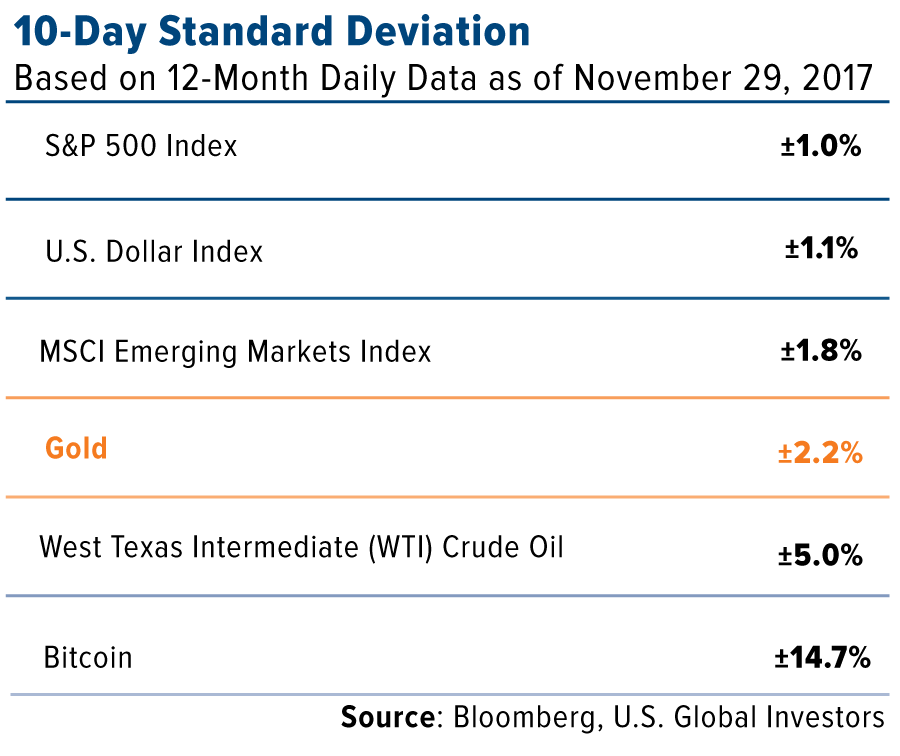Click the "(WTI)" abbreviation
This screenshot has height=756, width=900.
[403, 548]
